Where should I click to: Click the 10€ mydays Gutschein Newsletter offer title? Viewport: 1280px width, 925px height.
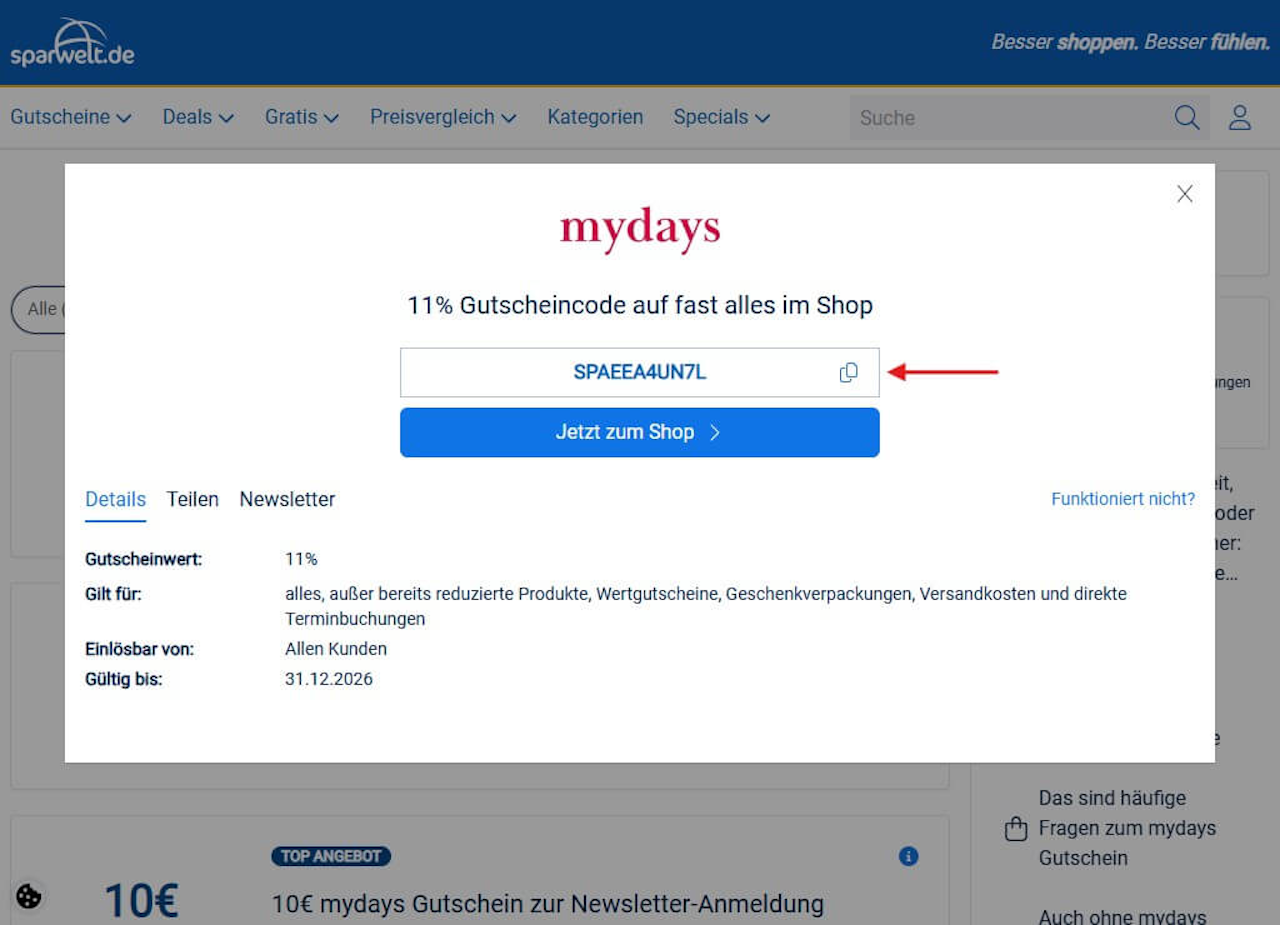(548, 904)
